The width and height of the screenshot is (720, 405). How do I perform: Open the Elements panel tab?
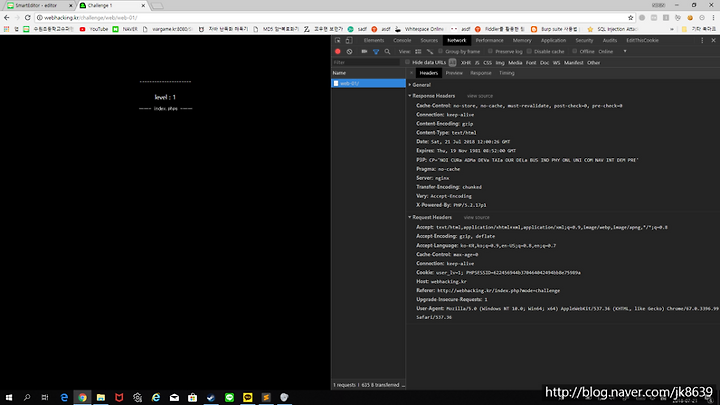pyautogui.click(x=374, y=40)
